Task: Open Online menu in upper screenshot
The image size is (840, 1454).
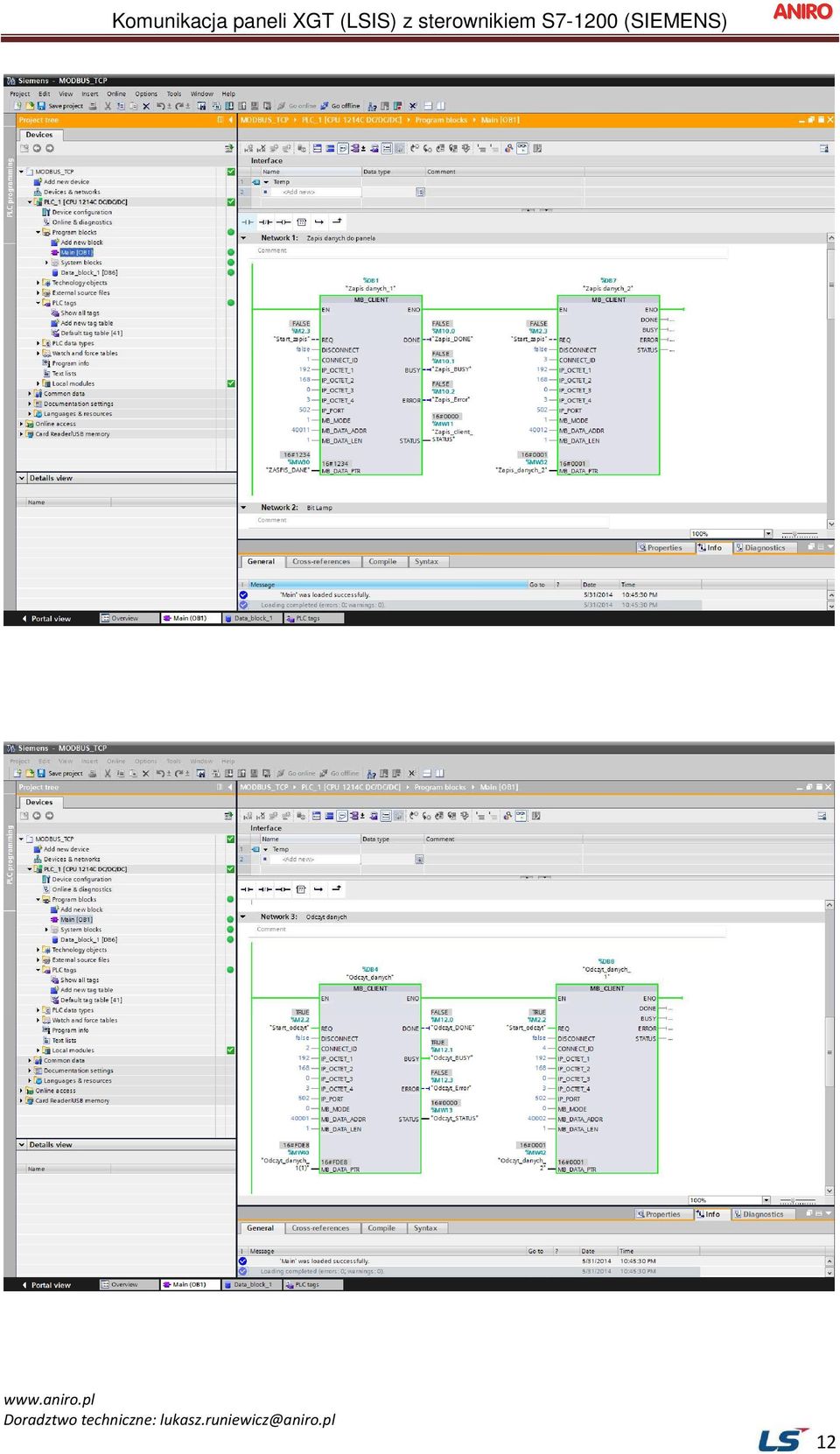Action: tap(116, 94)
